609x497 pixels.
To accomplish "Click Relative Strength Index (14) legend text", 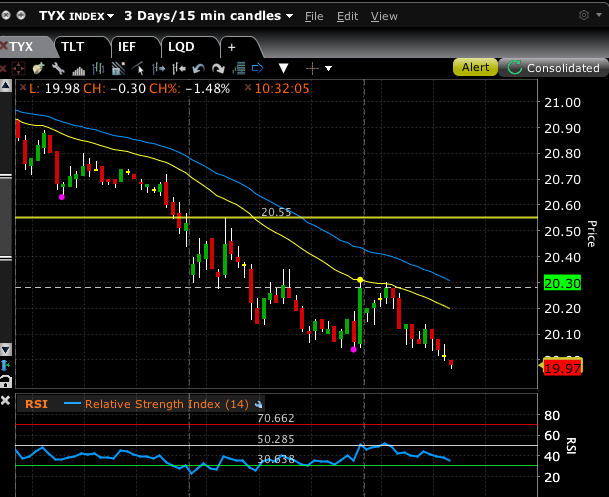I will [x=167, y=404].
